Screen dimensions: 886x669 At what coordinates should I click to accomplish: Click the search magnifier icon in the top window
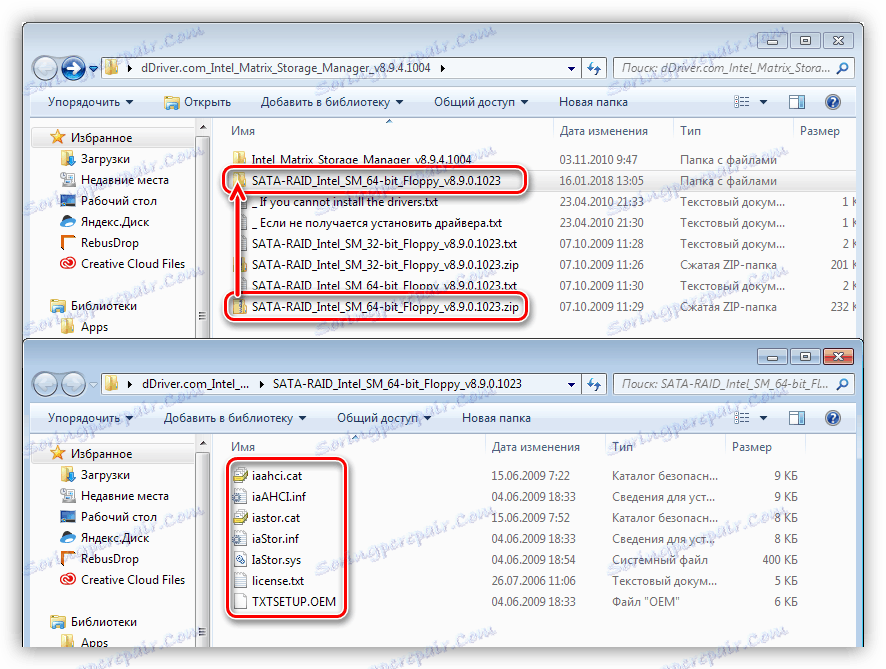(x=842, y=68)
